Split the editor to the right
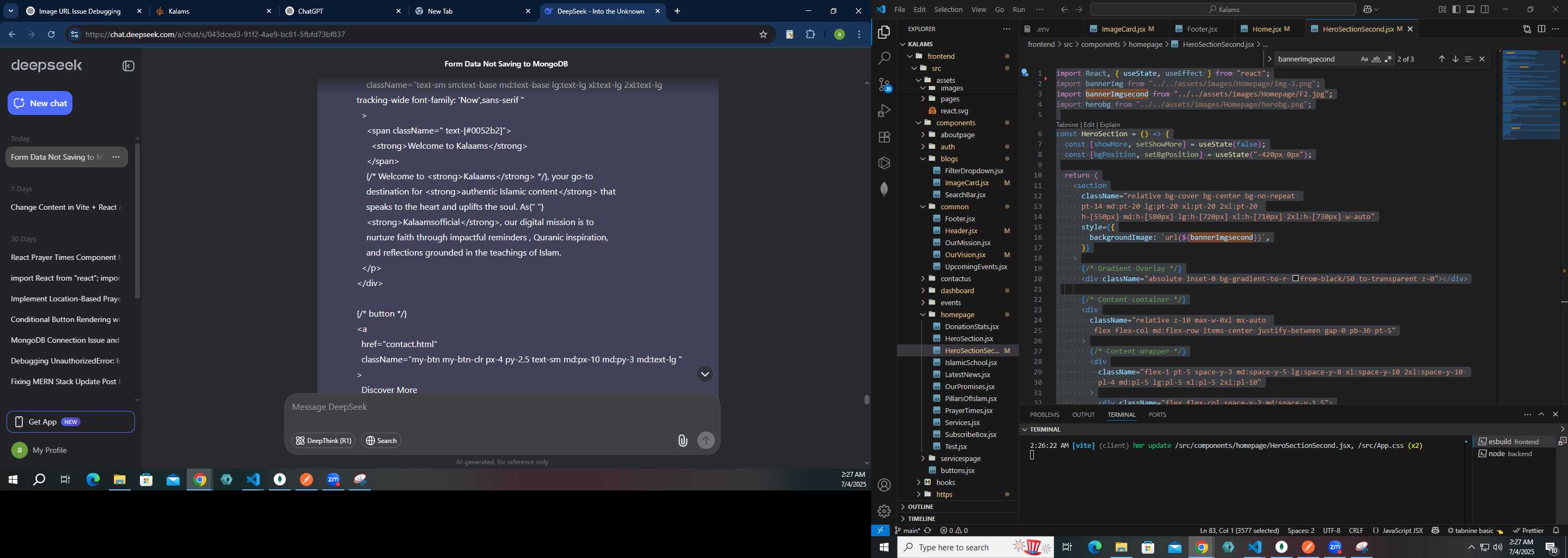 tap(1541, 29)
